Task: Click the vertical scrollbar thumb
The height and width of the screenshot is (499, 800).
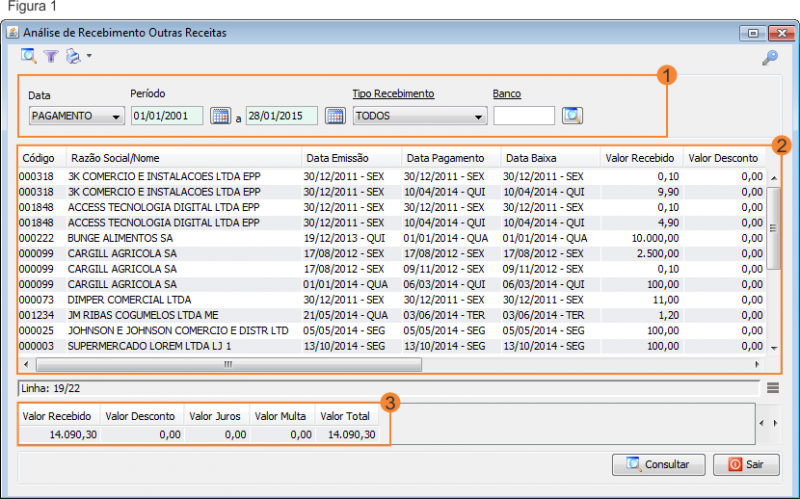Action: click(x=774, y=228)
